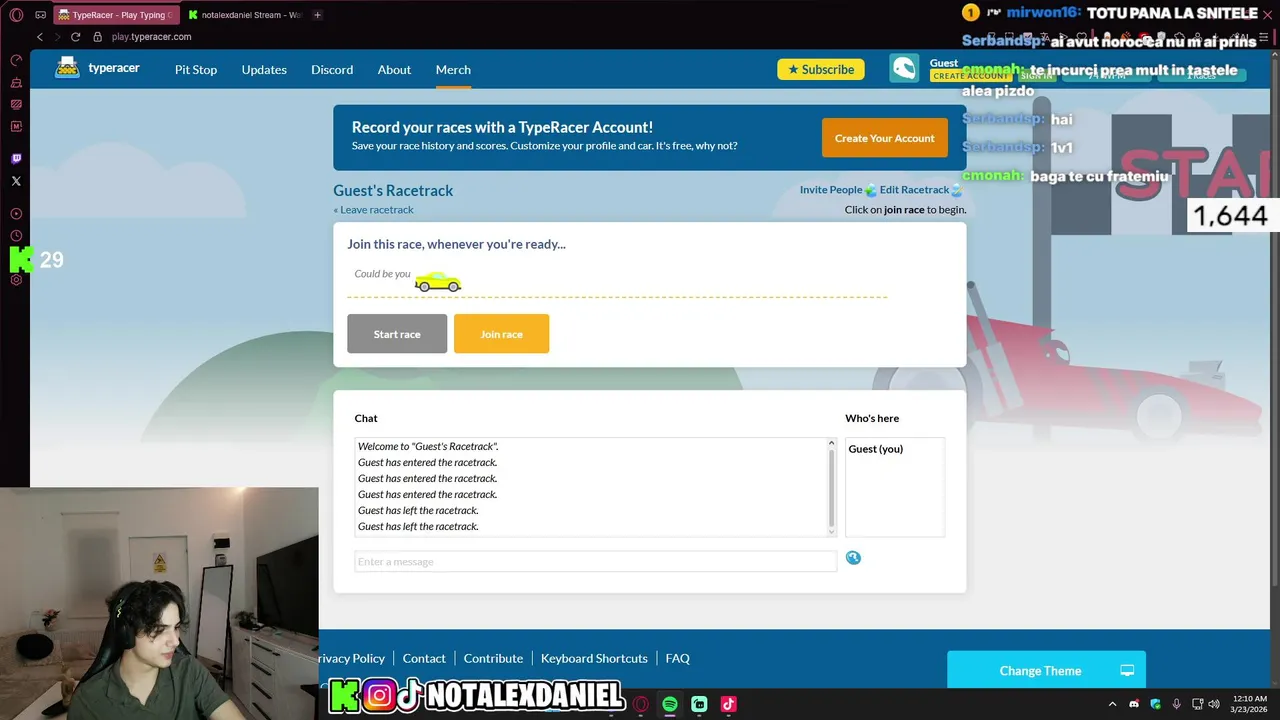Open the striped GX Mods sidebar icon
The width and height of the screenshot is (1280, 720).
[x=16, y=104]
